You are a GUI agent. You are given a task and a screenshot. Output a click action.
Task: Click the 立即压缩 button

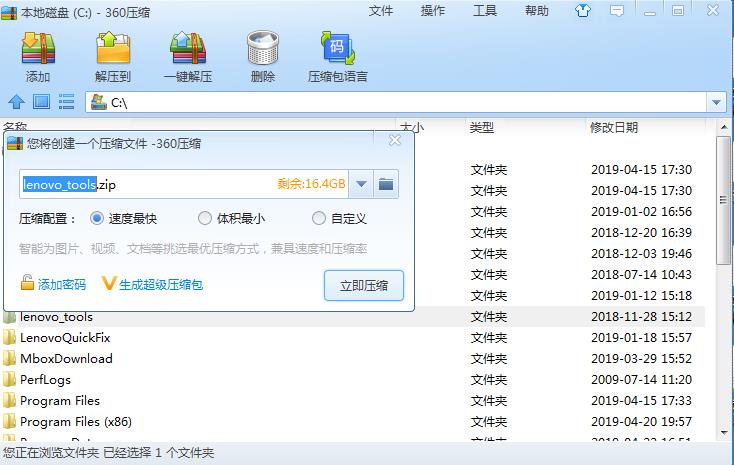[x=364, y=285]
